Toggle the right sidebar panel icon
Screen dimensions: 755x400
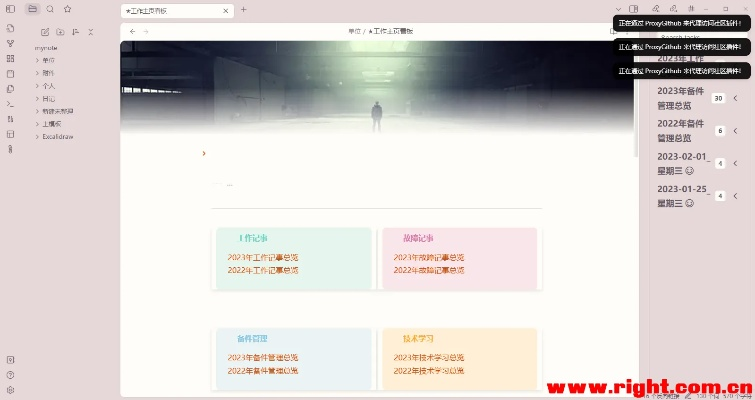point(634,9)
